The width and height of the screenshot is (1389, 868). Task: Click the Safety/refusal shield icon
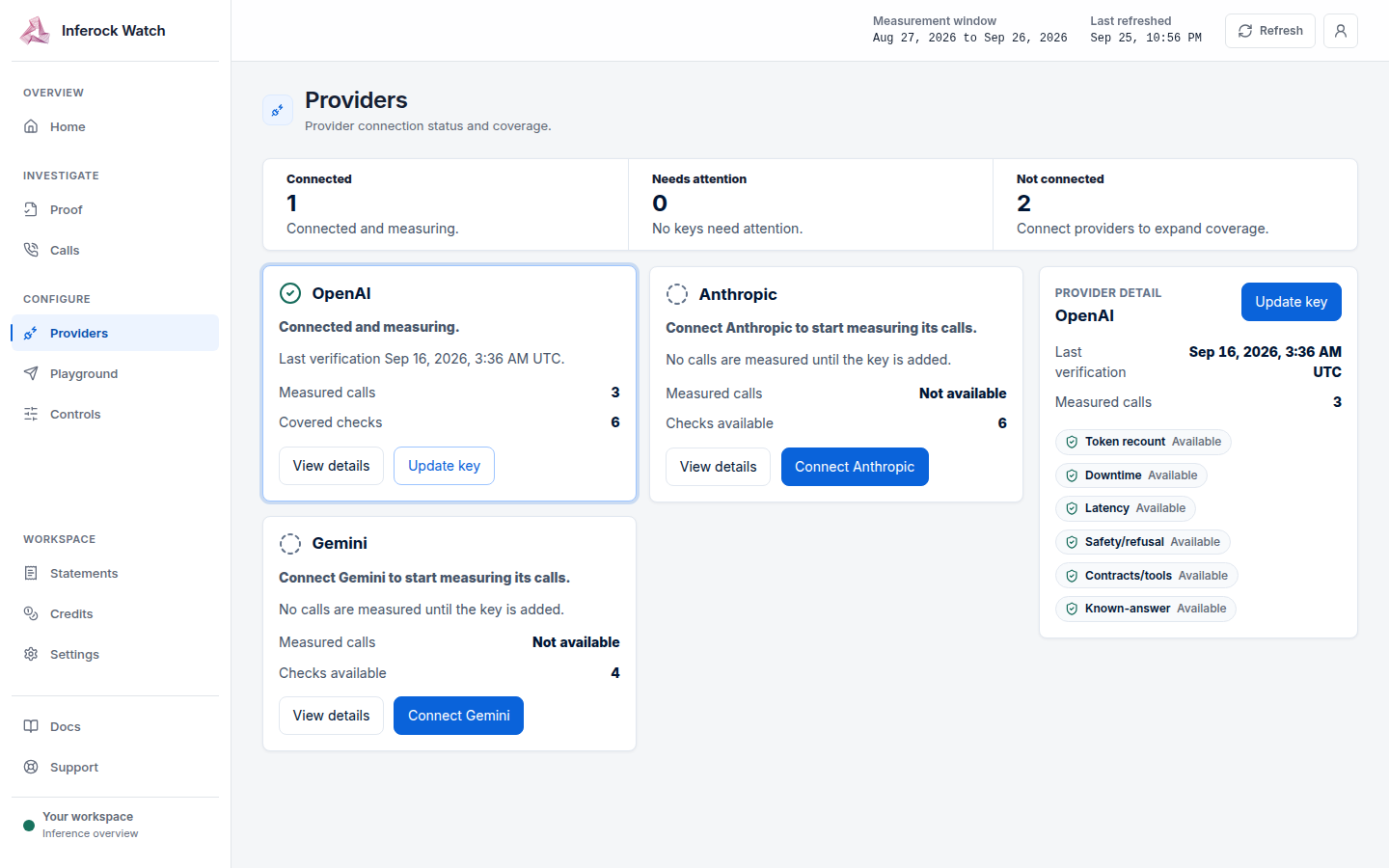1072,542
